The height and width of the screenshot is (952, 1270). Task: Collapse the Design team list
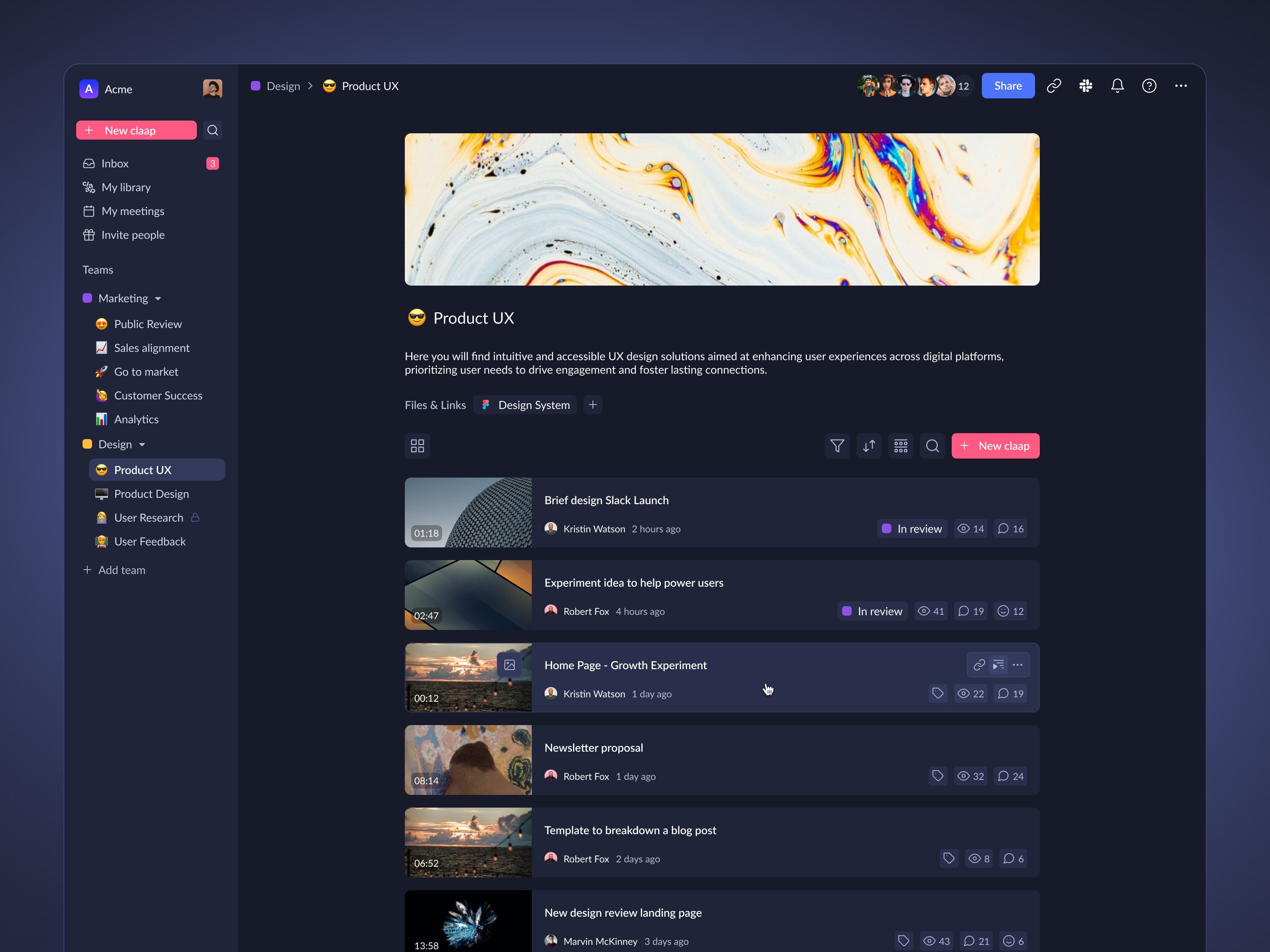tap(142, 445)
